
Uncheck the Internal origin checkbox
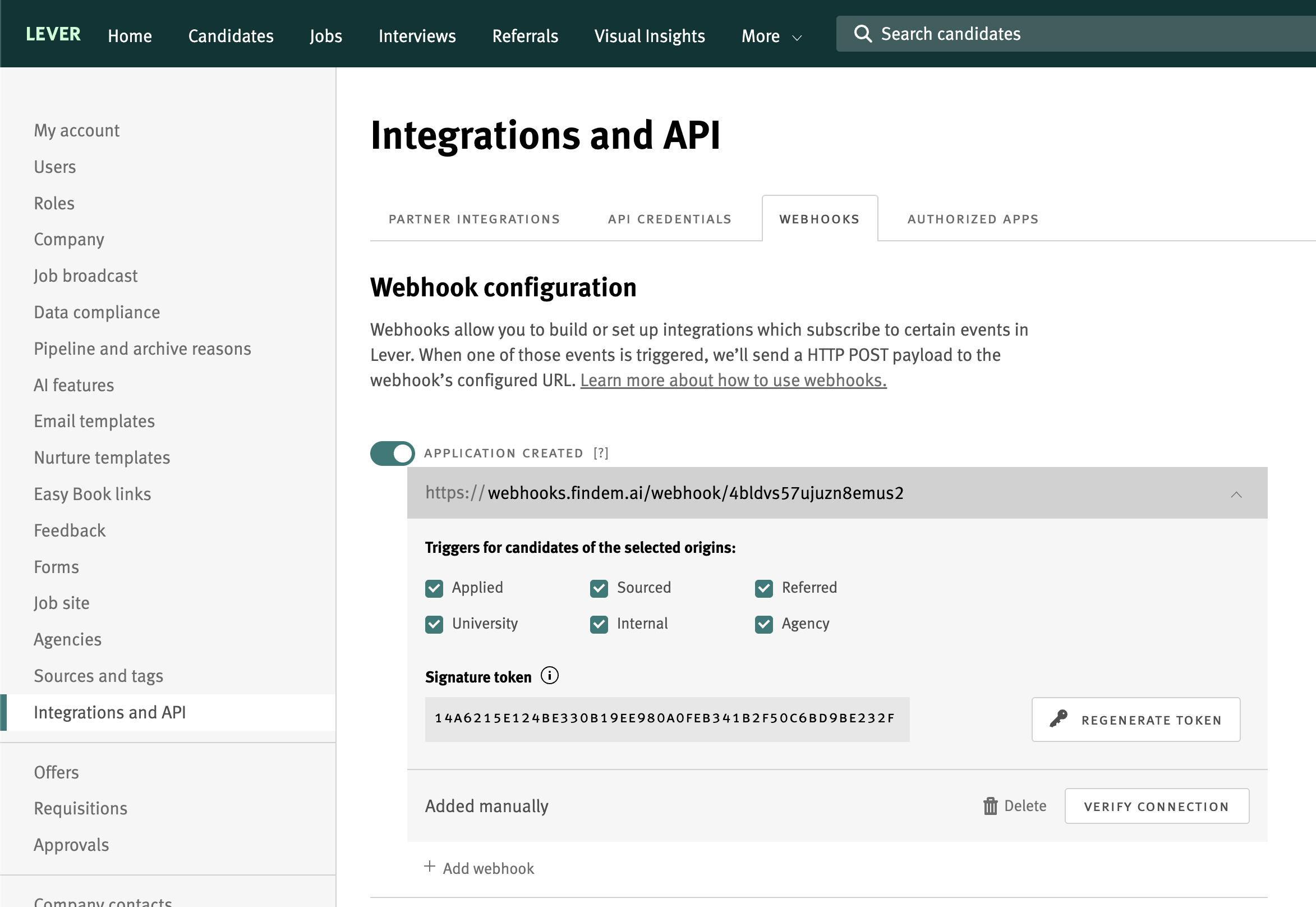pyautogui.click(x=599, y=625)
